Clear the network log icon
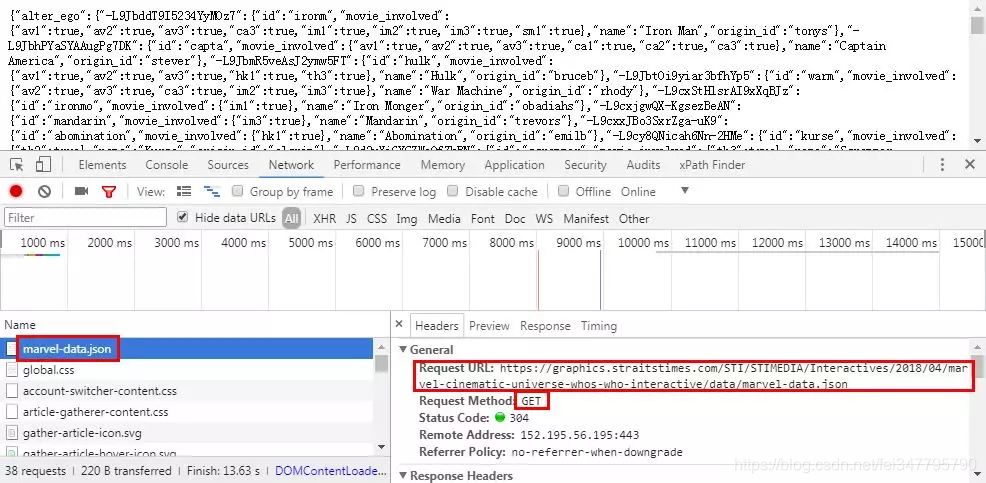The height and width of the screenshot is (483, 986). click(x=44, y=191)
